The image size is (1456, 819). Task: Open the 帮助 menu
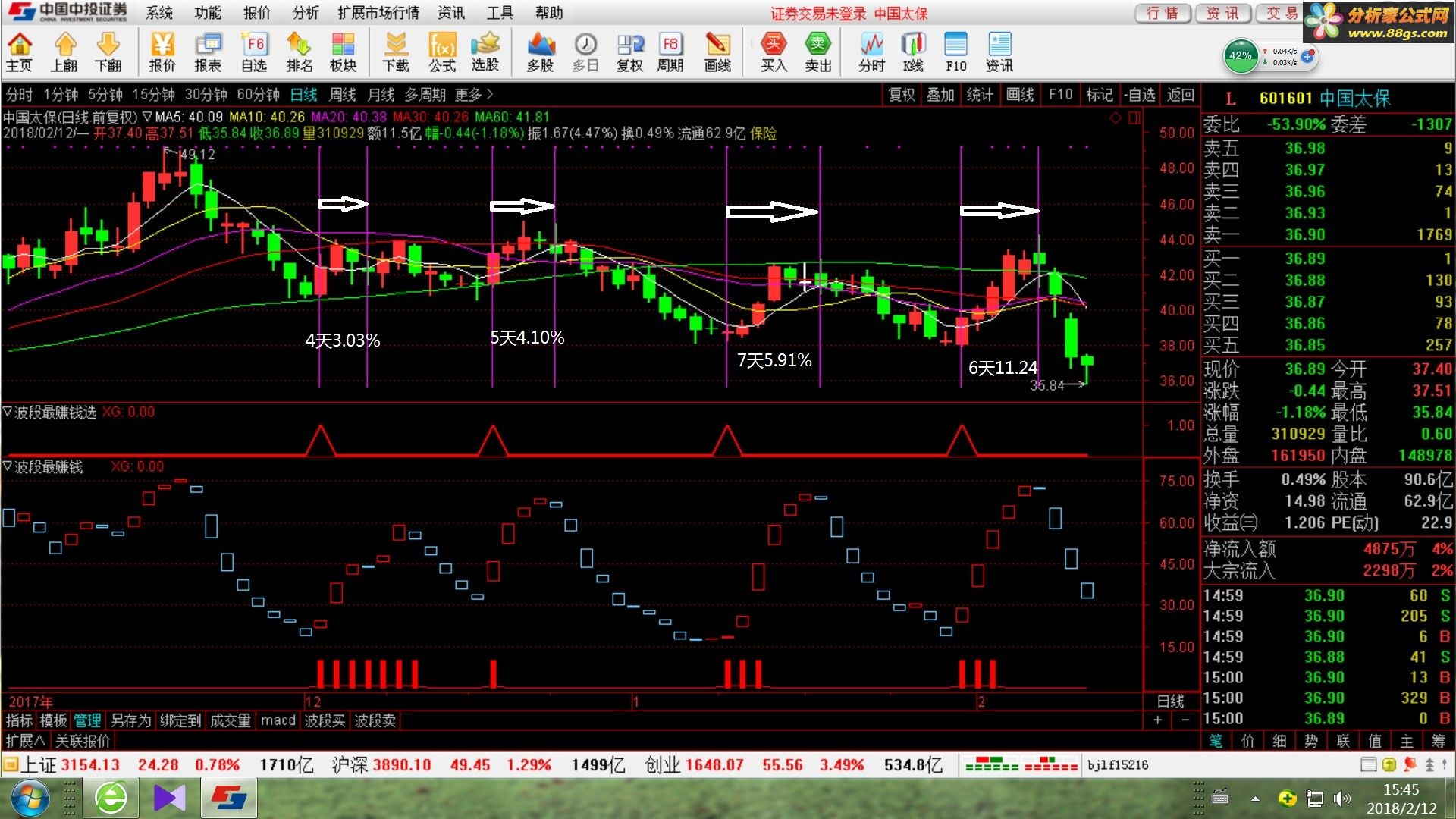(549, 13)
